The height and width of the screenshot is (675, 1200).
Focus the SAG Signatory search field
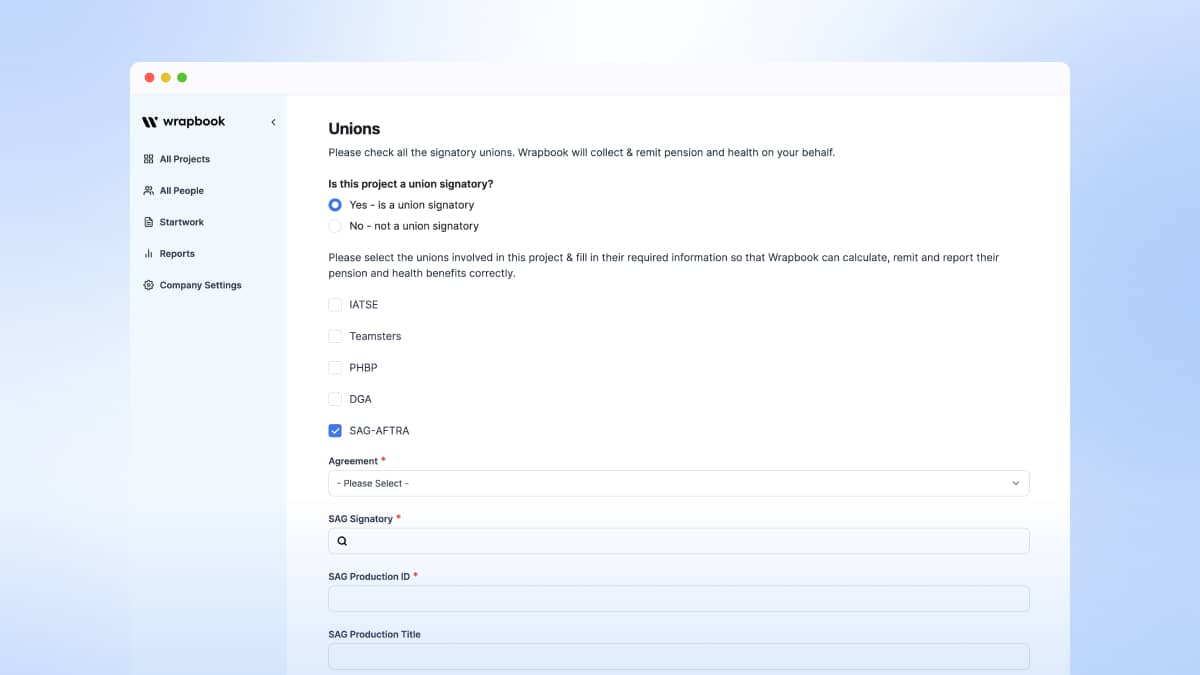pos(679,541)
